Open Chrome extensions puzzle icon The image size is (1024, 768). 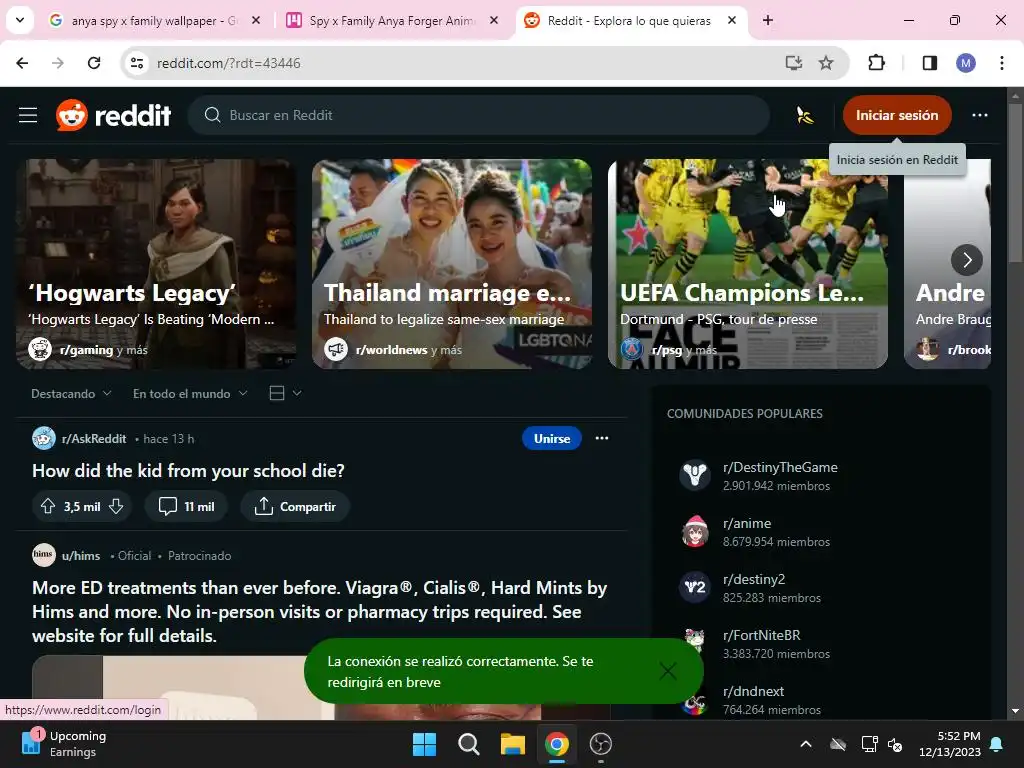[876, 63]
